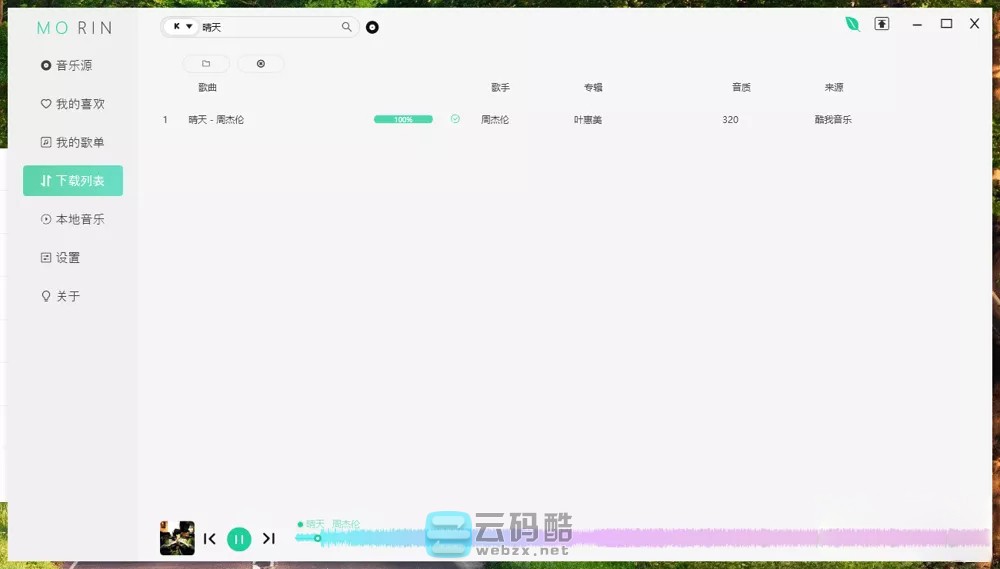Image resolution: width=1000 pixels, height=569 pixels.
Task: Open 本地音乐 local music
Action: point(72,219)
